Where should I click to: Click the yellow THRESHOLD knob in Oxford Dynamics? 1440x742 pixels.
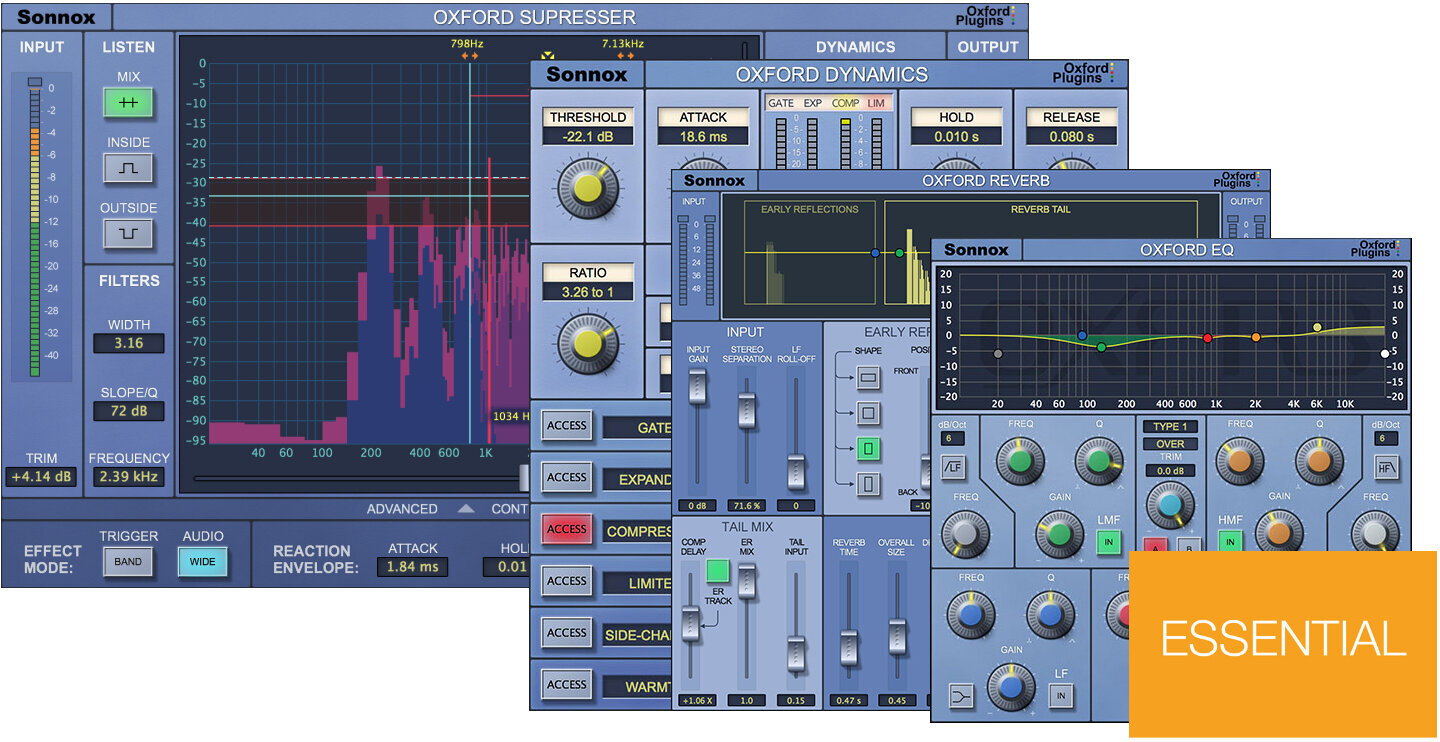click(587, 188)
